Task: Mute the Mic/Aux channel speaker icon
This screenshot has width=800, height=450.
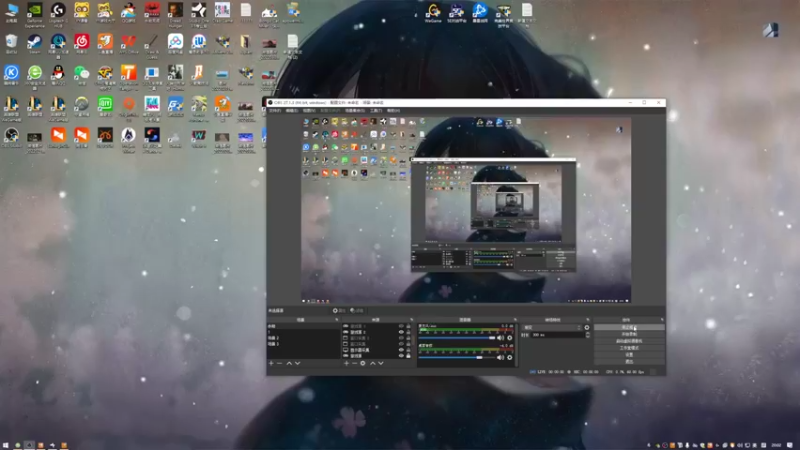Action: (501, 338)
